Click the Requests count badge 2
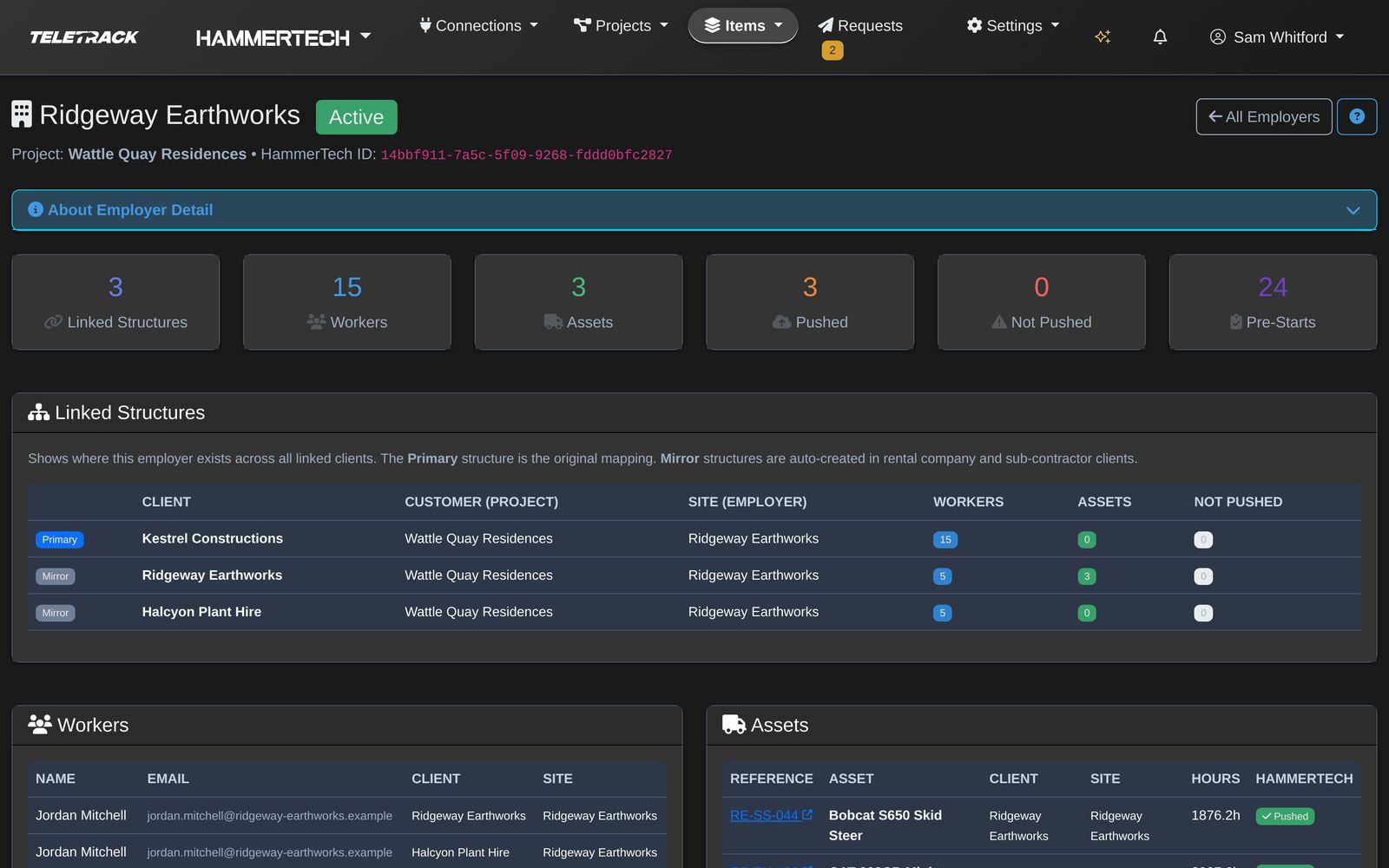This screenshot has height=868, width=1389. [x=833, y=50]
